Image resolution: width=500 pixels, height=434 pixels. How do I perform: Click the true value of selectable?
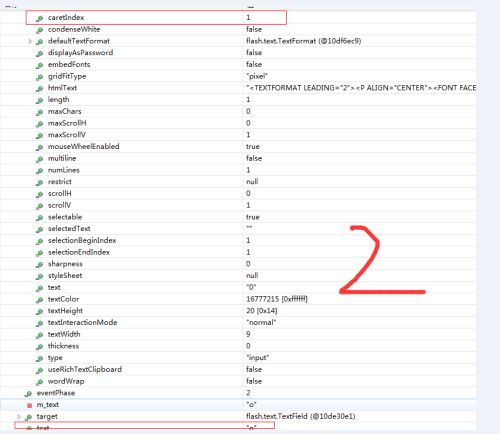point(253,217)
